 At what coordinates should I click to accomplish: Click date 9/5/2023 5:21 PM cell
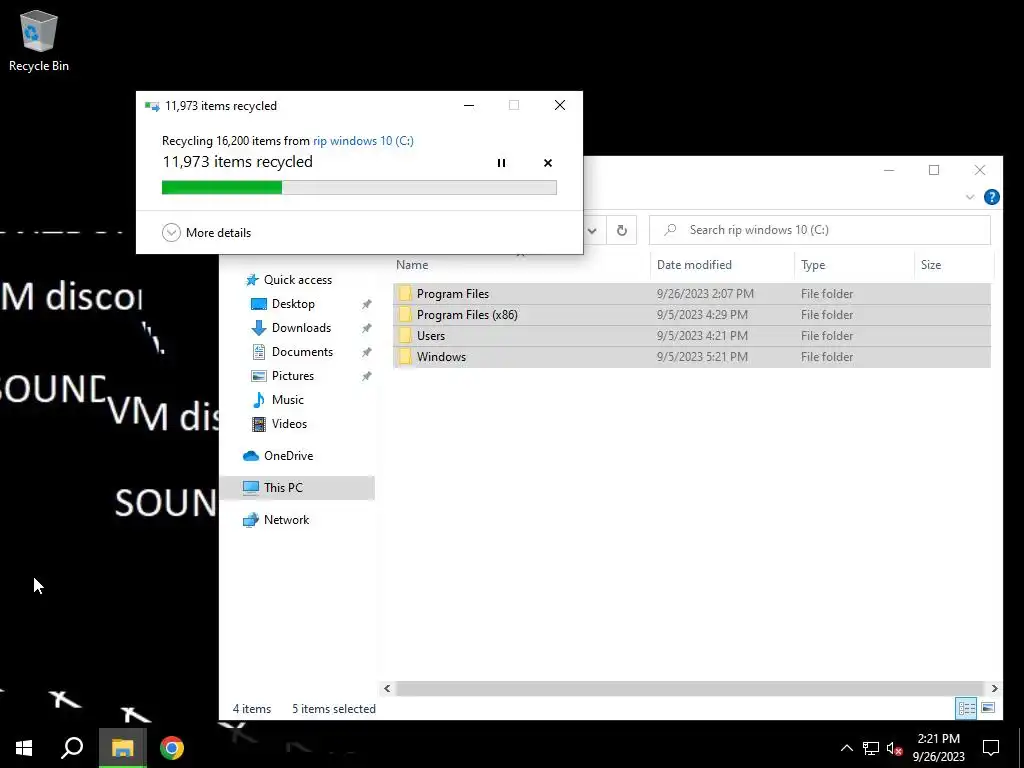702,357
